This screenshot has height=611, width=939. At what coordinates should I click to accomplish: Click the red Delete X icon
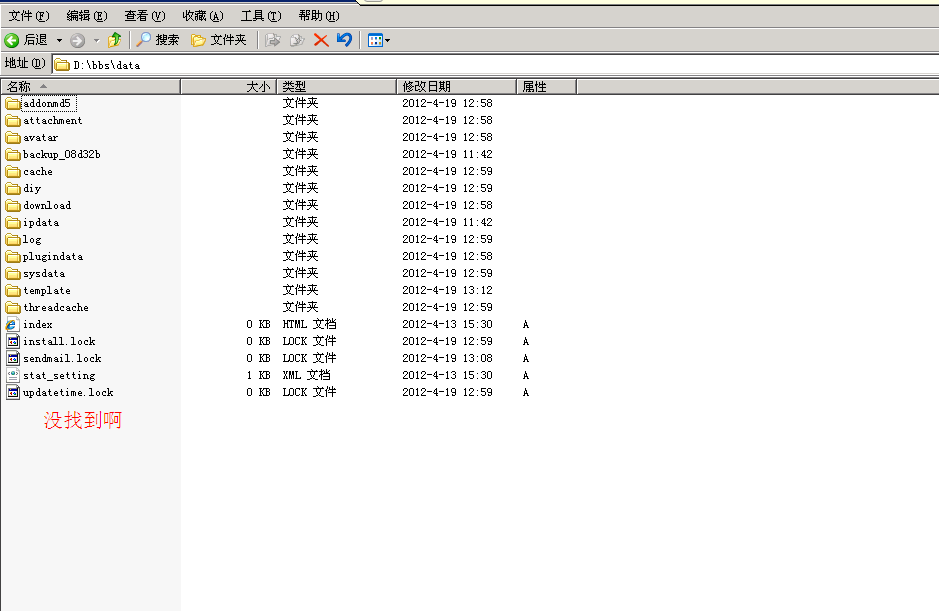click(x=321, y=40)
